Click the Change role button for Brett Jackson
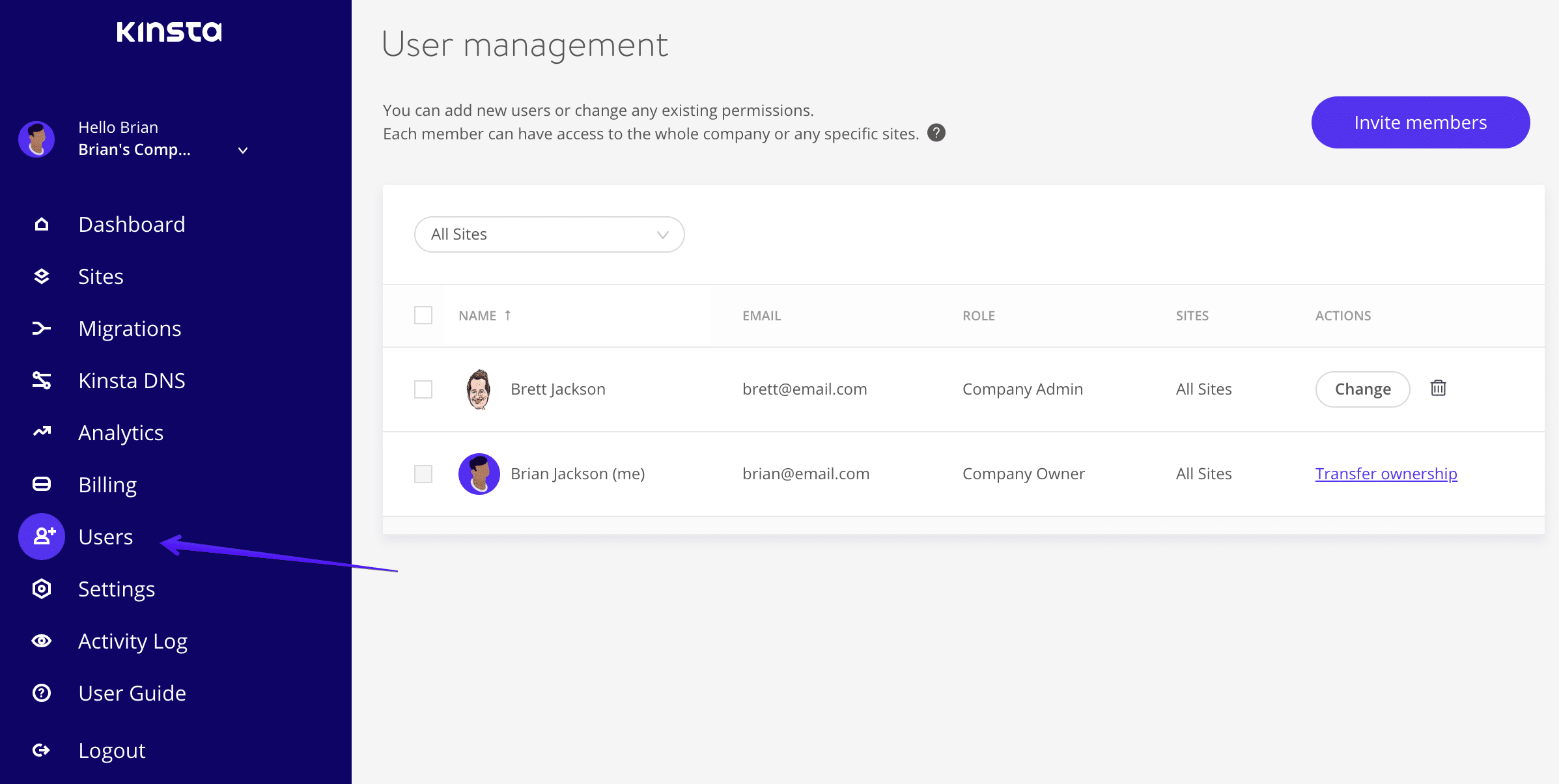Screen dimensions: 1559x784 pyautogui.click(x=1362, y=388)
